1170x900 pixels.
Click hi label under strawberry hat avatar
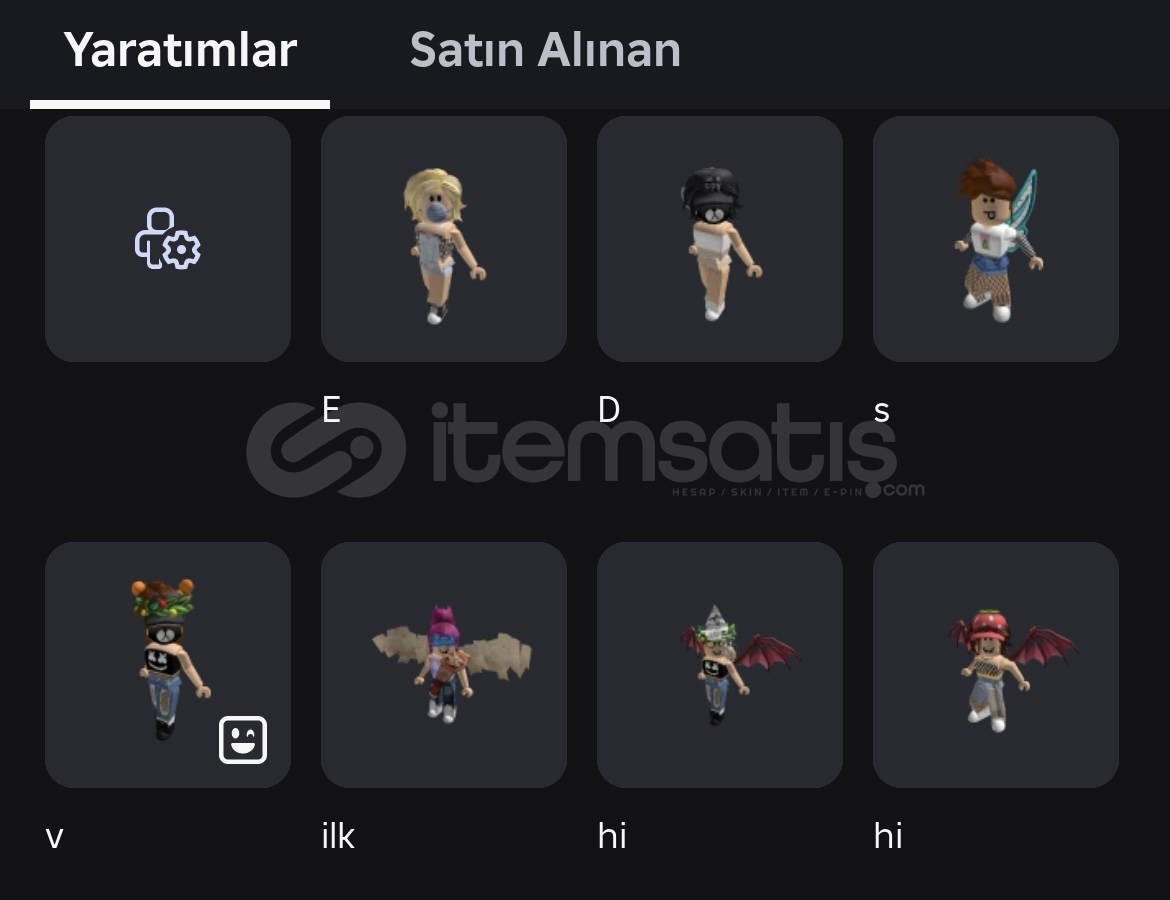click(x=888, y=835)
